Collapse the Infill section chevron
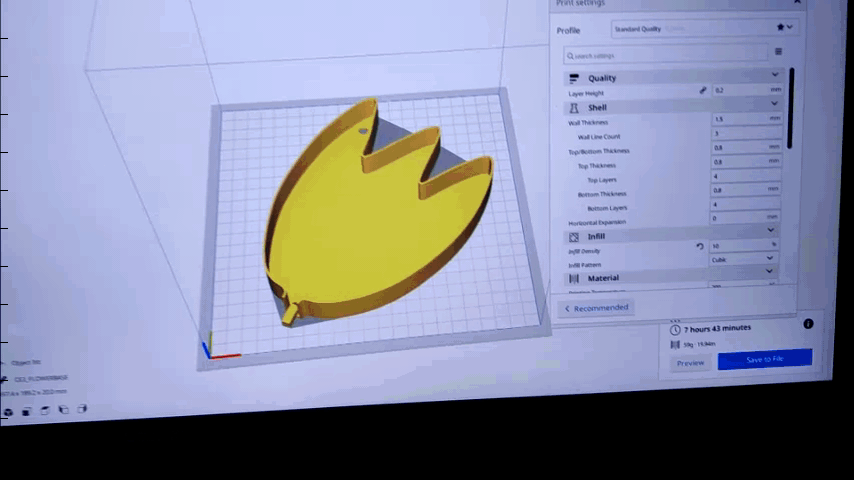The height and width of the screenshot is (480, 854). click(771, 230)
